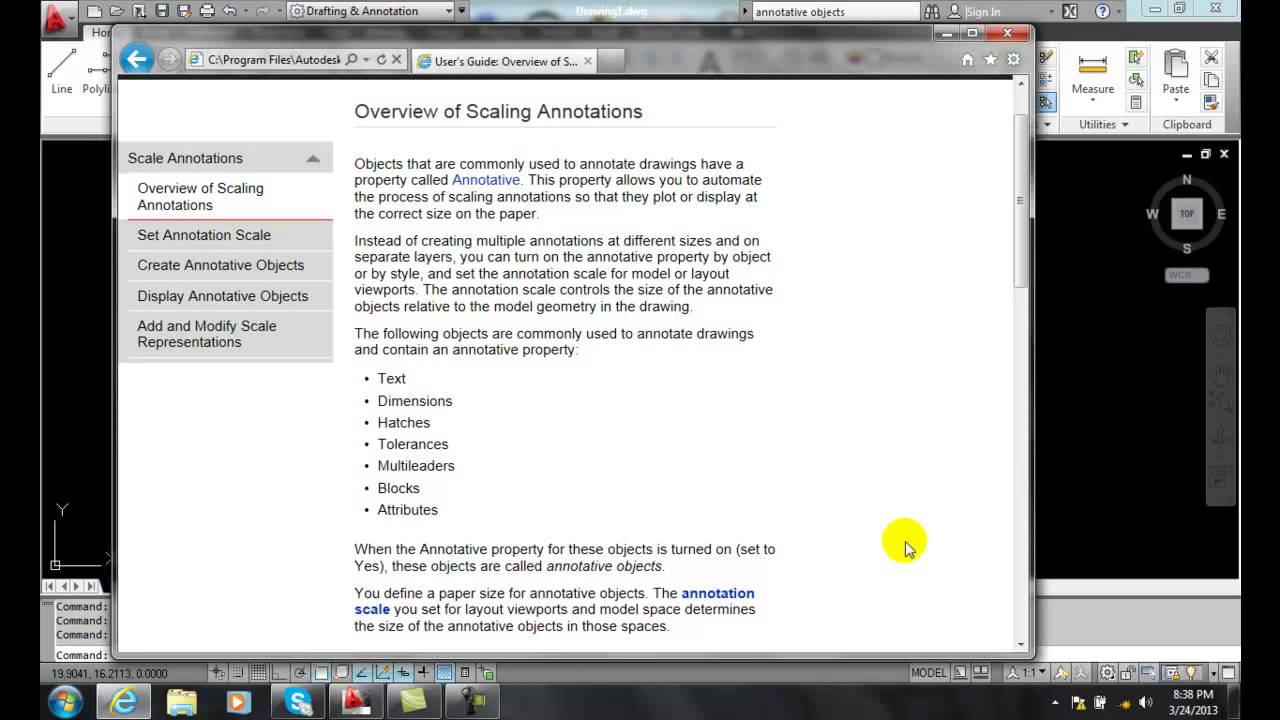Click the Favorites star icon
Screen dimensions: 1280x720
coord(990,60)
